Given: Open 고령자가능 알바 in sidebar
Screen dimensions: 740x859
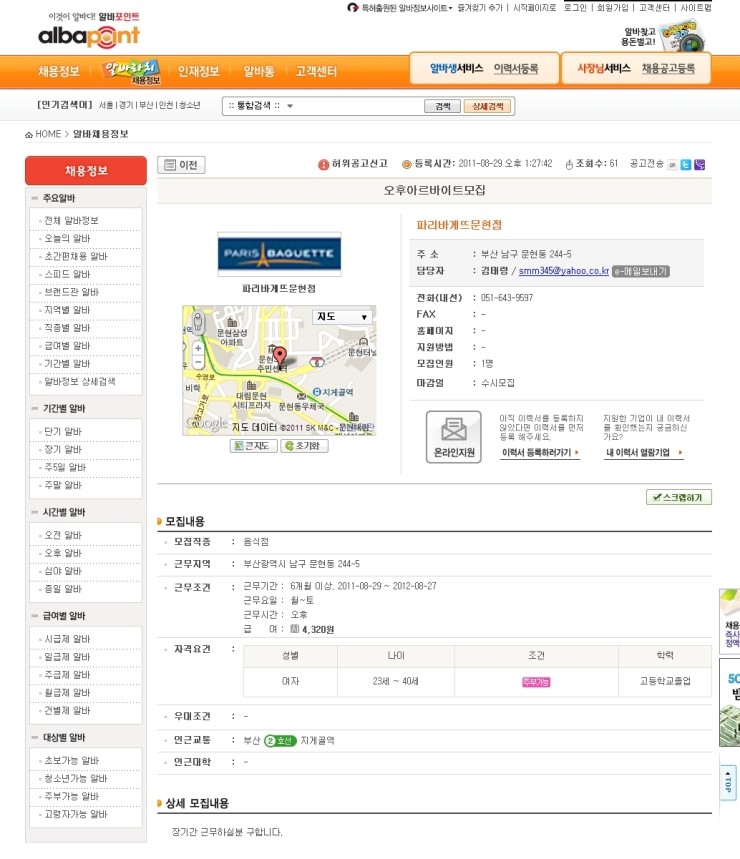Looking at the screenshot, I should click(76, 815).
